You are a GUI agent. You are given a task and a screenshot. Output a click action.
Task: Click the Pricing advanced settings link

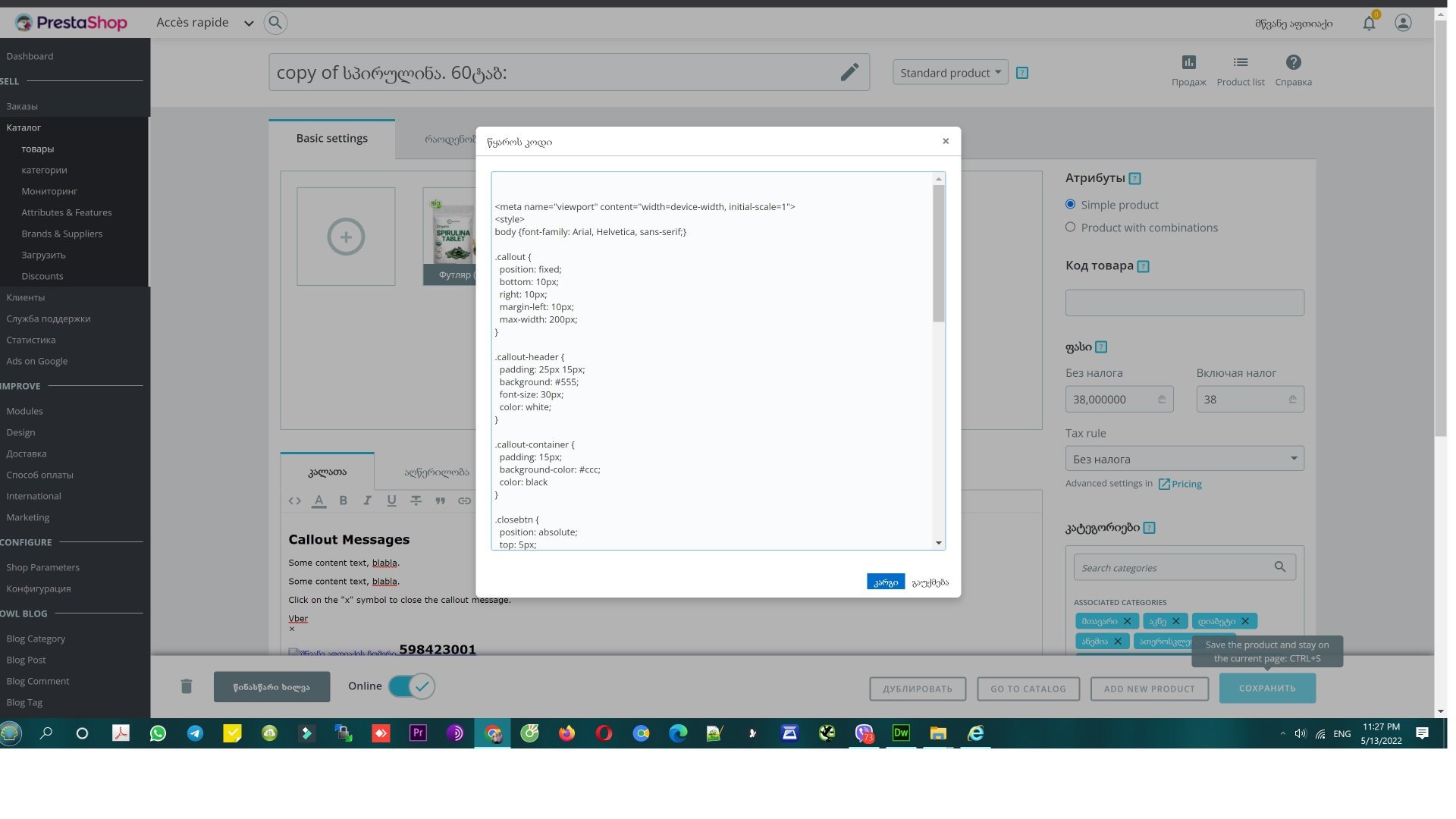[x=1186, y=484]
